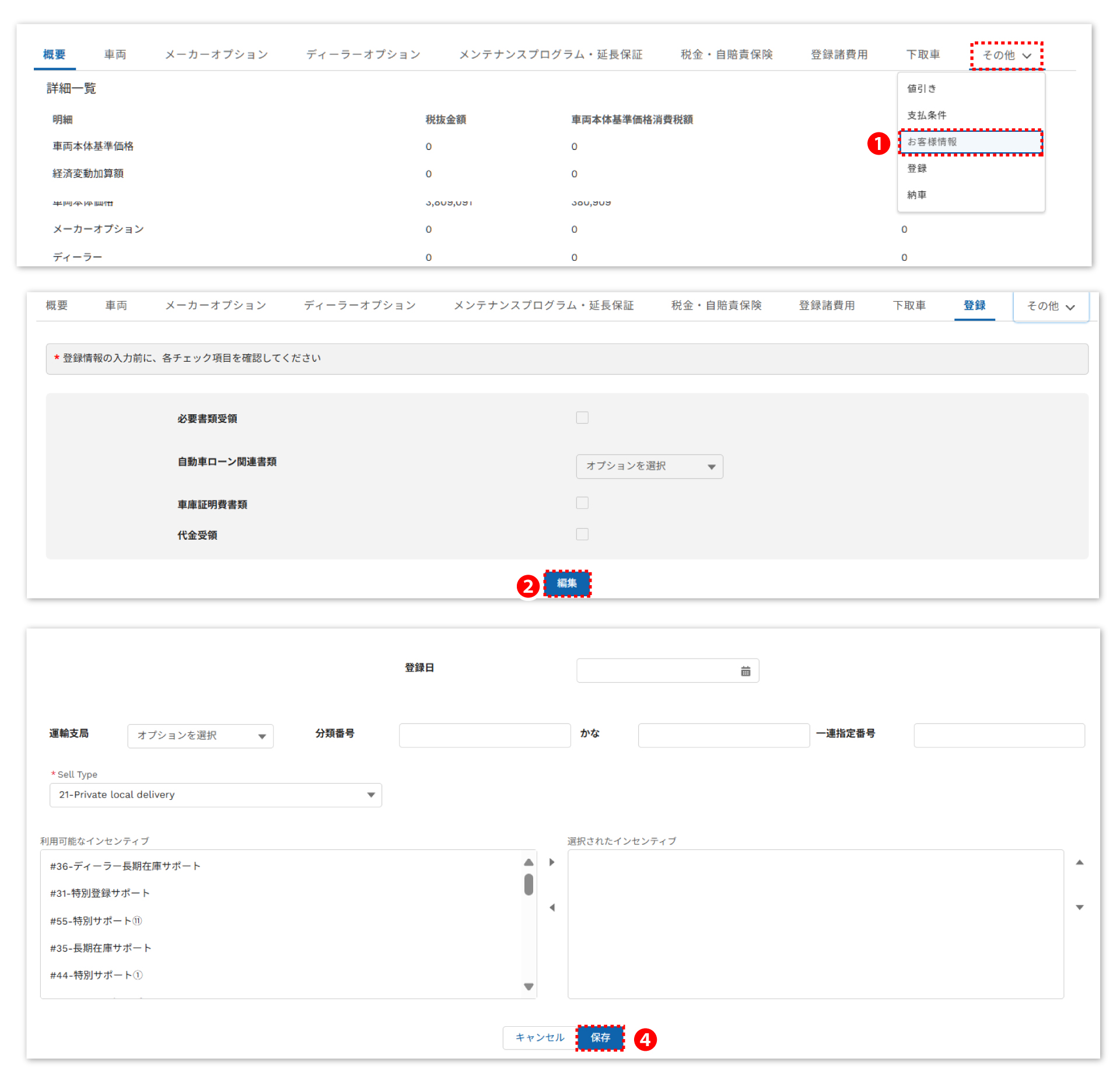Click the blue 編集 button
The height and width of the screenshot is (1077, 1120).
tap(567, 583)
